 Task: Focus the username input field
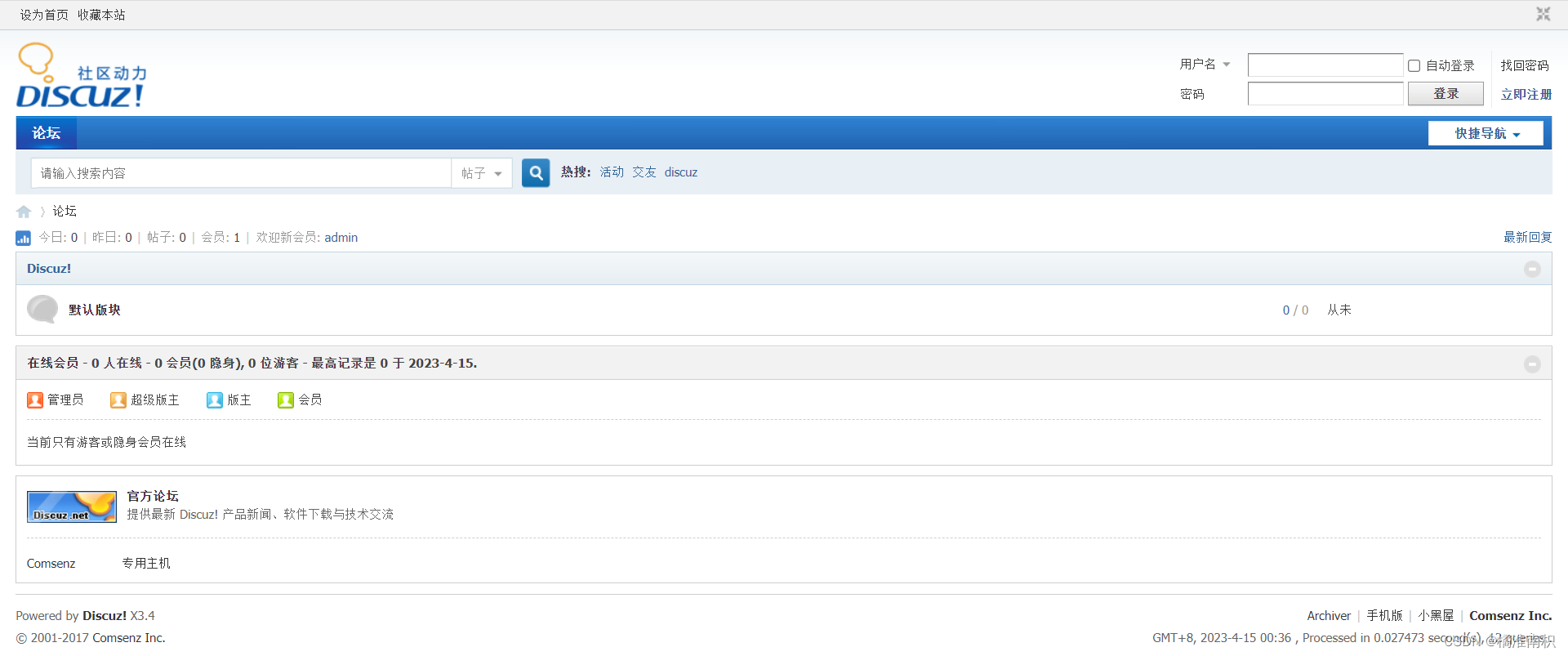(1325, 65)
